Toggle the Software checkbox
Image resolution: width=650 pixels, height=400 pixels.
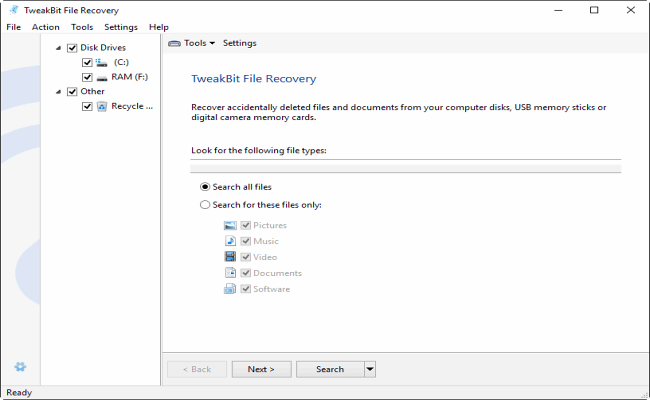pos(246,289)
